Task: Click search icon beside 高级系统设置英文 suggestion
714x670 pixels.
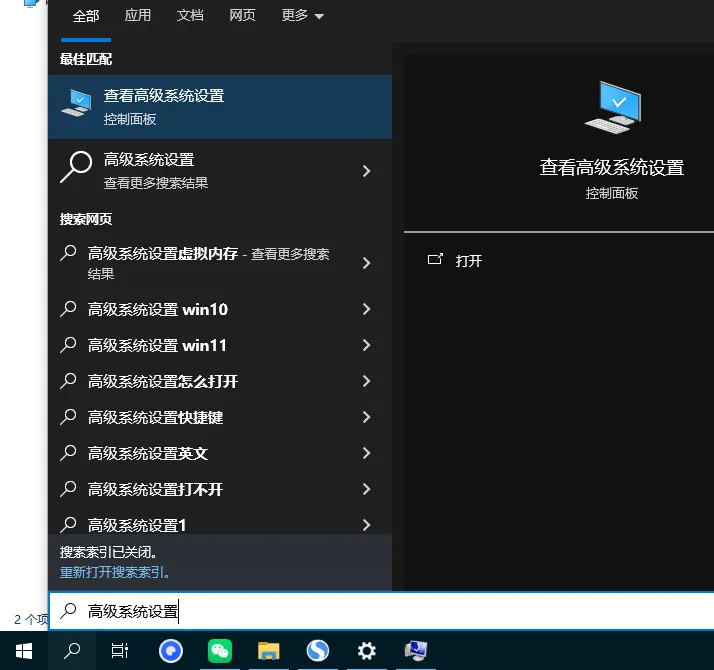Action: click(68, 453)
